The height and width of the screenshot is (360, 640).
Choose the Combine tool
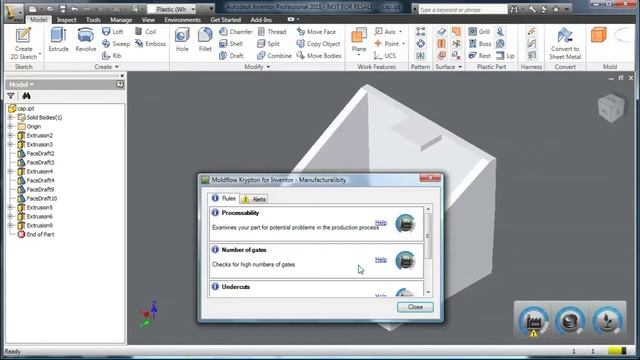click(274, 56)
